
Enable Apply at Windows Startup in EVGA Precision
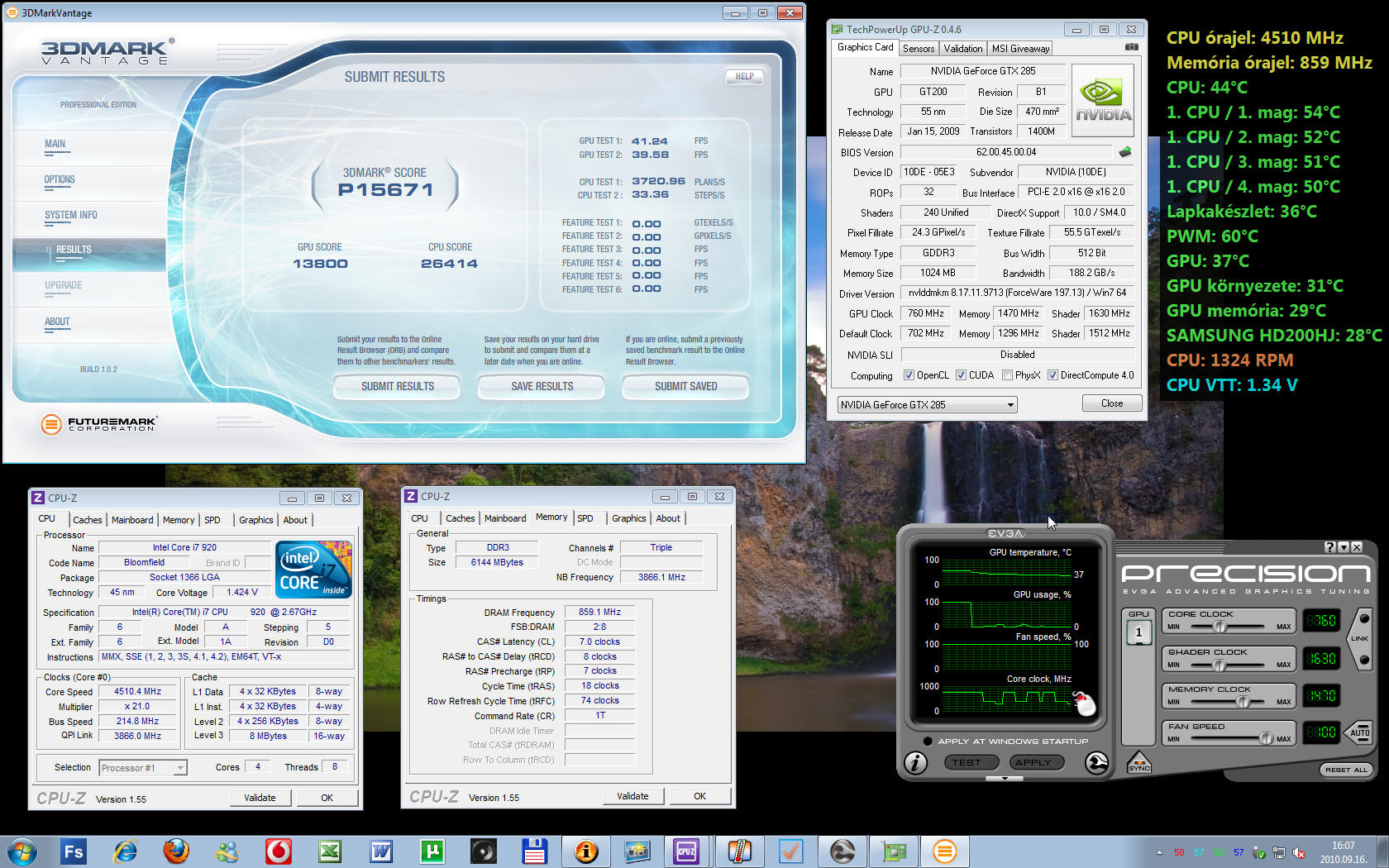click(928, 742)
